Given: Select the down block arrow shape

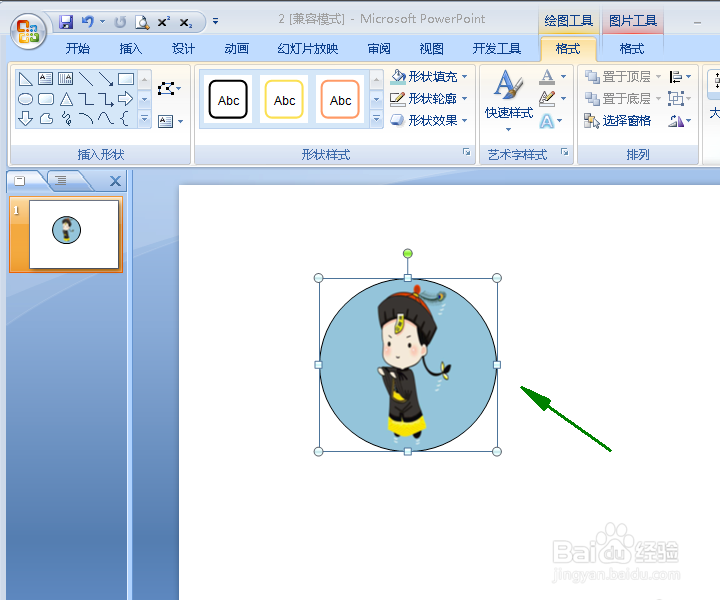Looking at the screenshot, I should 25,119.
